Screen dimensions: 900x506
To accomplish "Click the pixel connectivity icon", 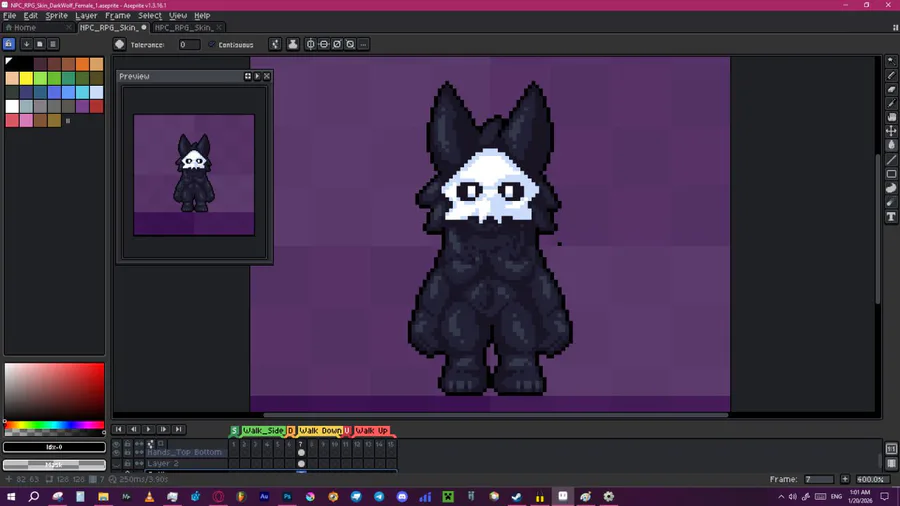I will click(x=275, y=44).
